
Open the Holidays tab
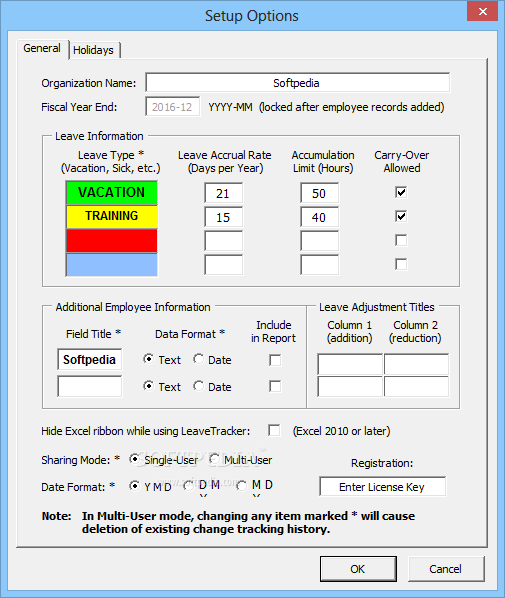click(94, 50)
